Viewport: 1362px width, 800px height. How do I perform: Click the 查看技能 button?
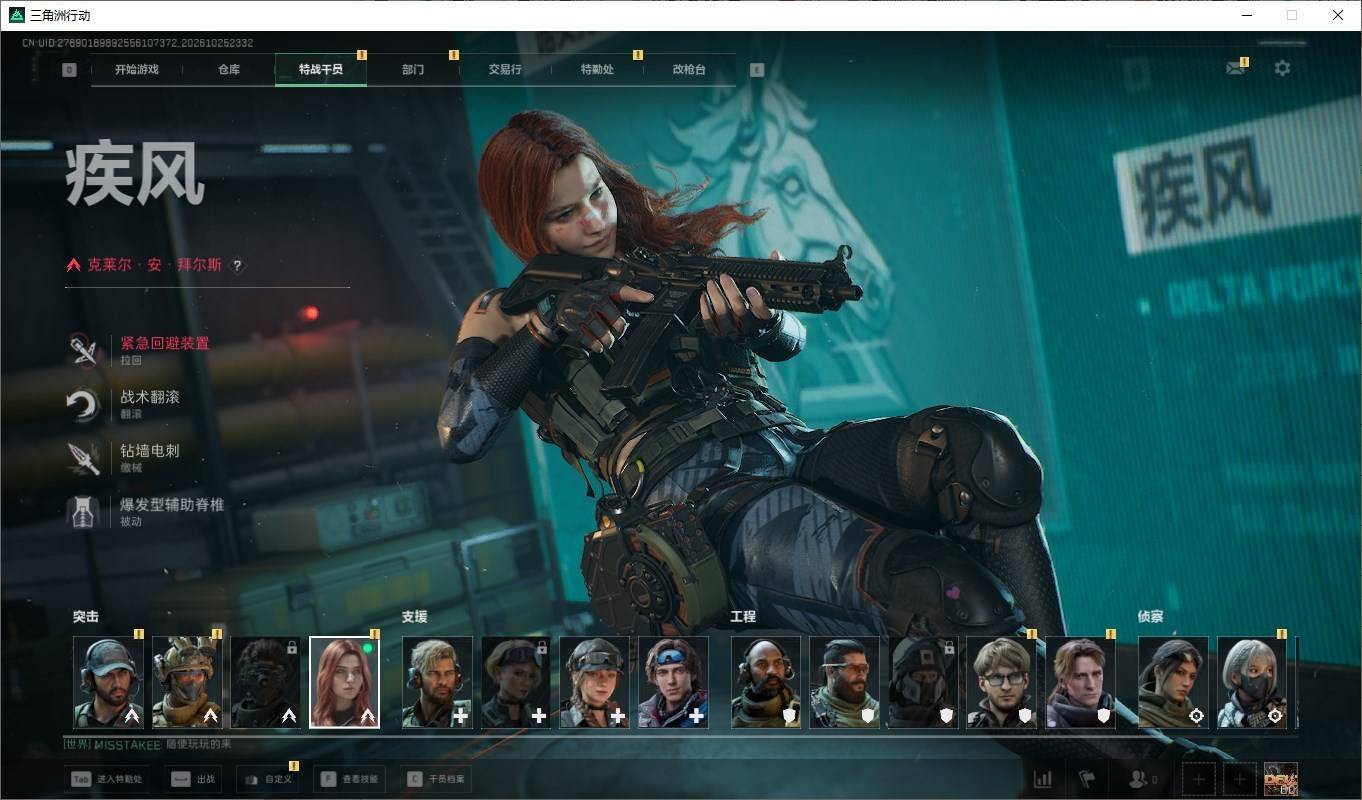click(350, 779)
